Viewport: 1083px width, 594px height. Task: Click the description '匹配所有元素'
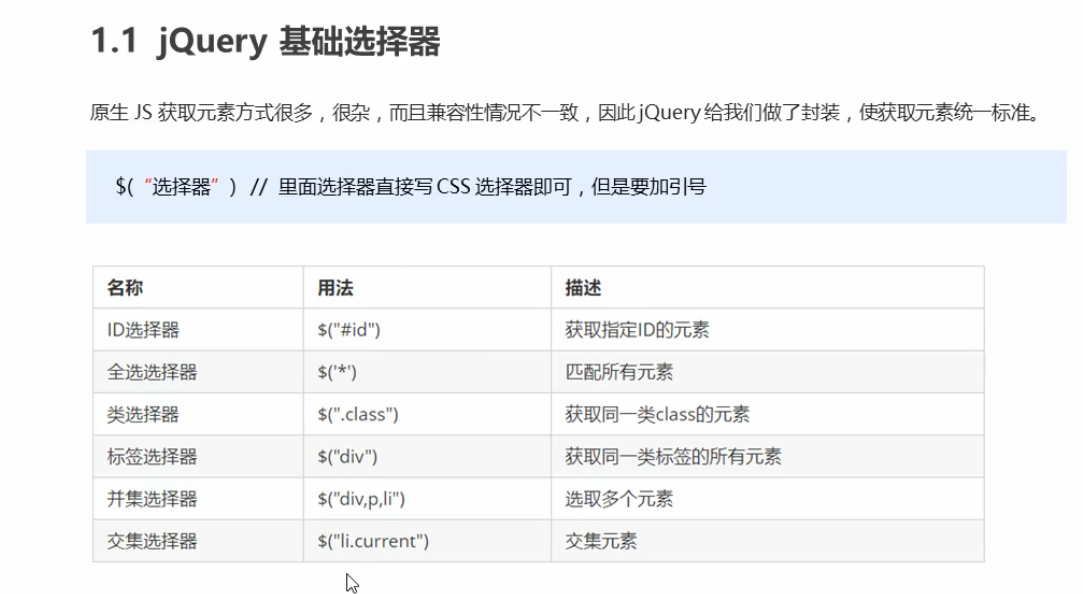(x=619, y=372)
